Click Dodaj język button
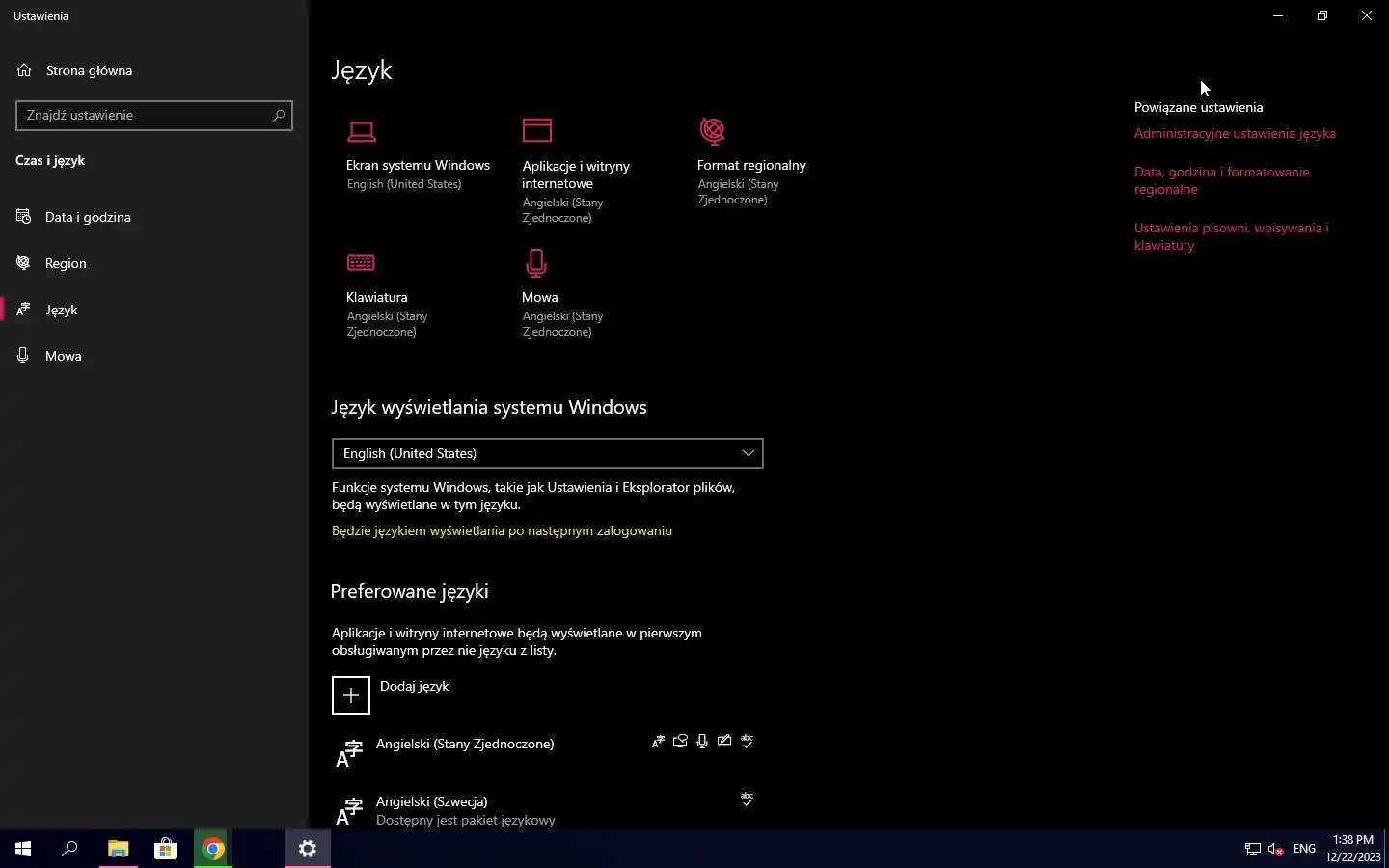Screen dimensions: 1389x868 391,695
